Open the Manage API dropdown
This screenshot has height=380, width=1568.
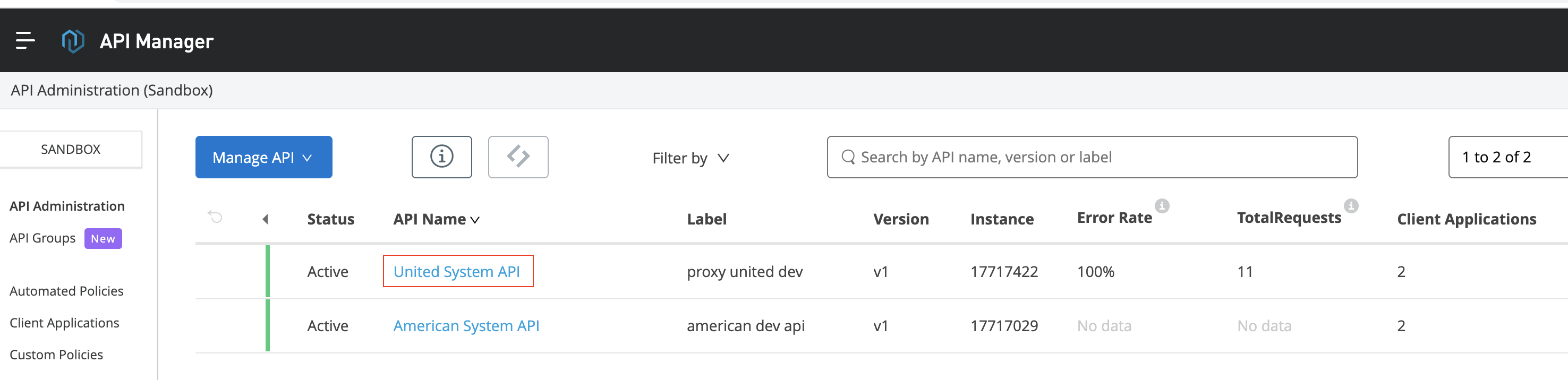pos(263,158)
